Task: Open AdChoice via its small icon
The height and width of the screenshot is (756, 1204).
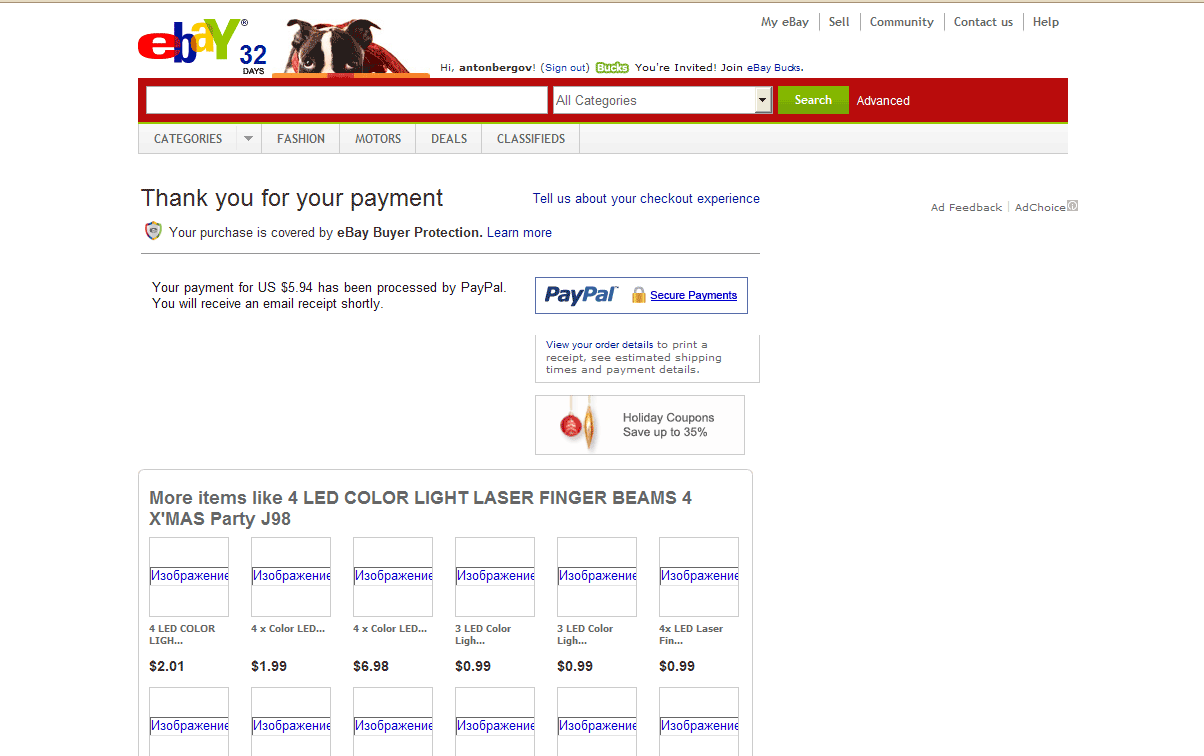Action: click(x=1072, y=205)
